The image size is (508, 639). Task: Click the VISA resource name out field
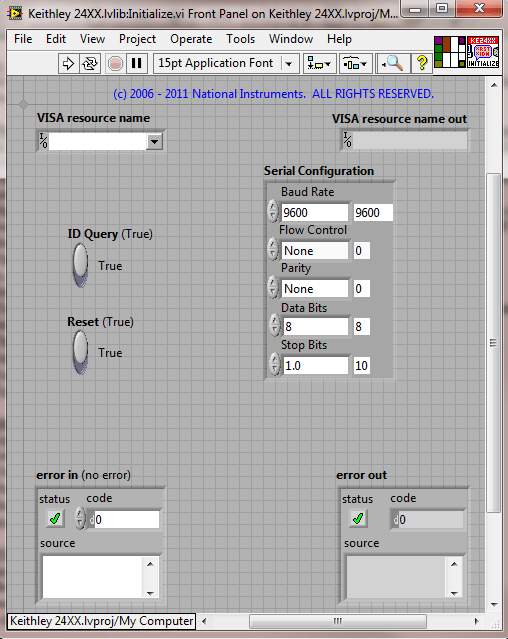pyautogui.click(x=409, y=140)
